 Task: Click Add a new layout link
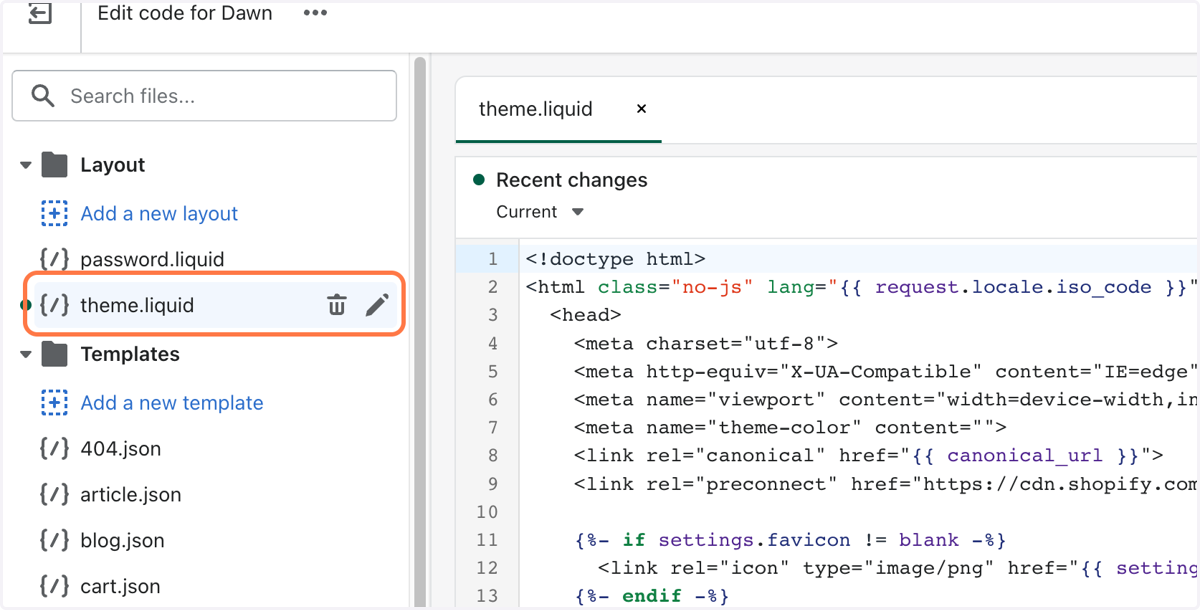[x=159, y=213]
